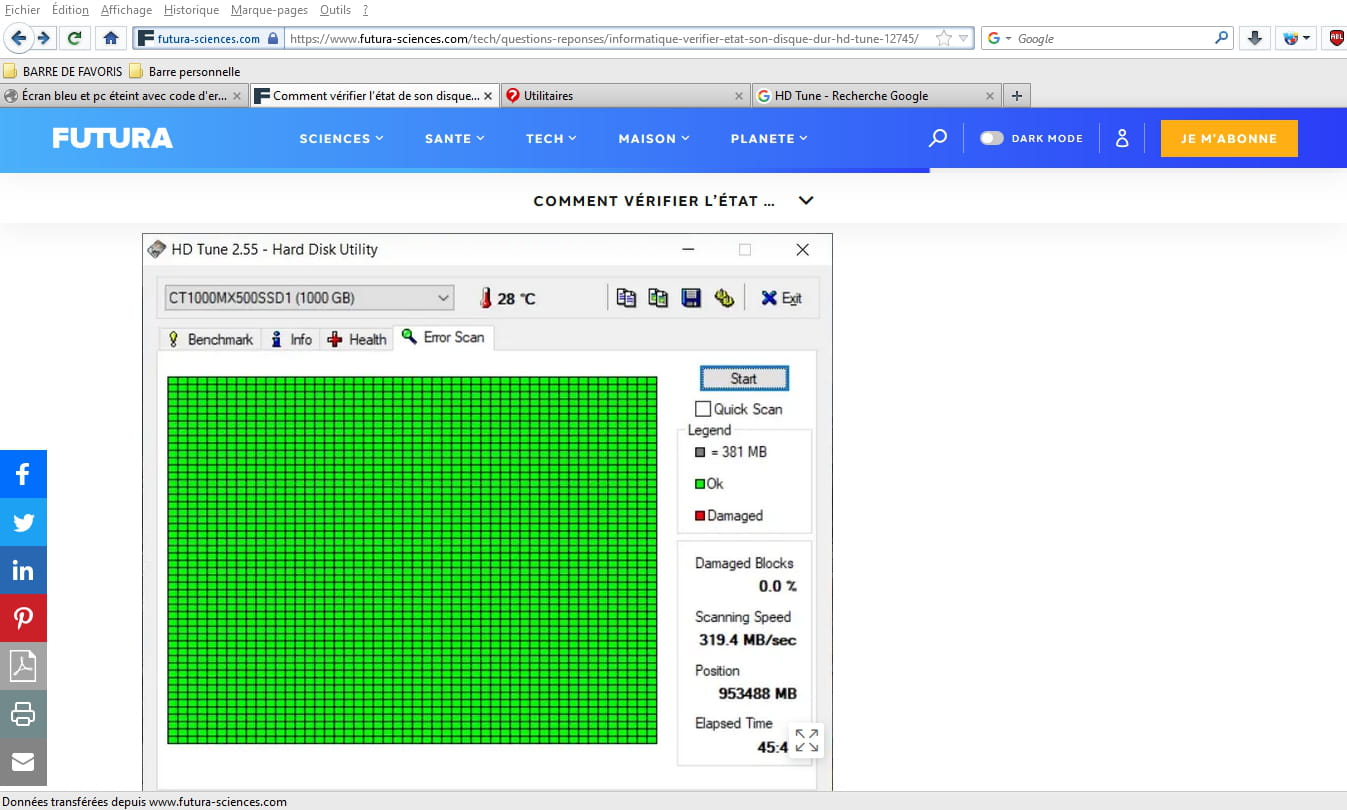
Task: Send article by email
Action: (x=23, y=762)
